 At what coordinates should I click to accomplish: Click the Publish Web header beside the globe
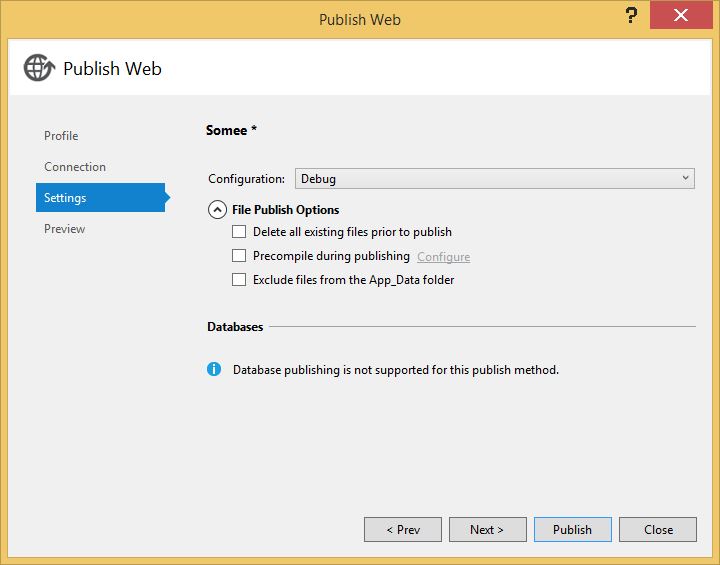click(112, 68)
